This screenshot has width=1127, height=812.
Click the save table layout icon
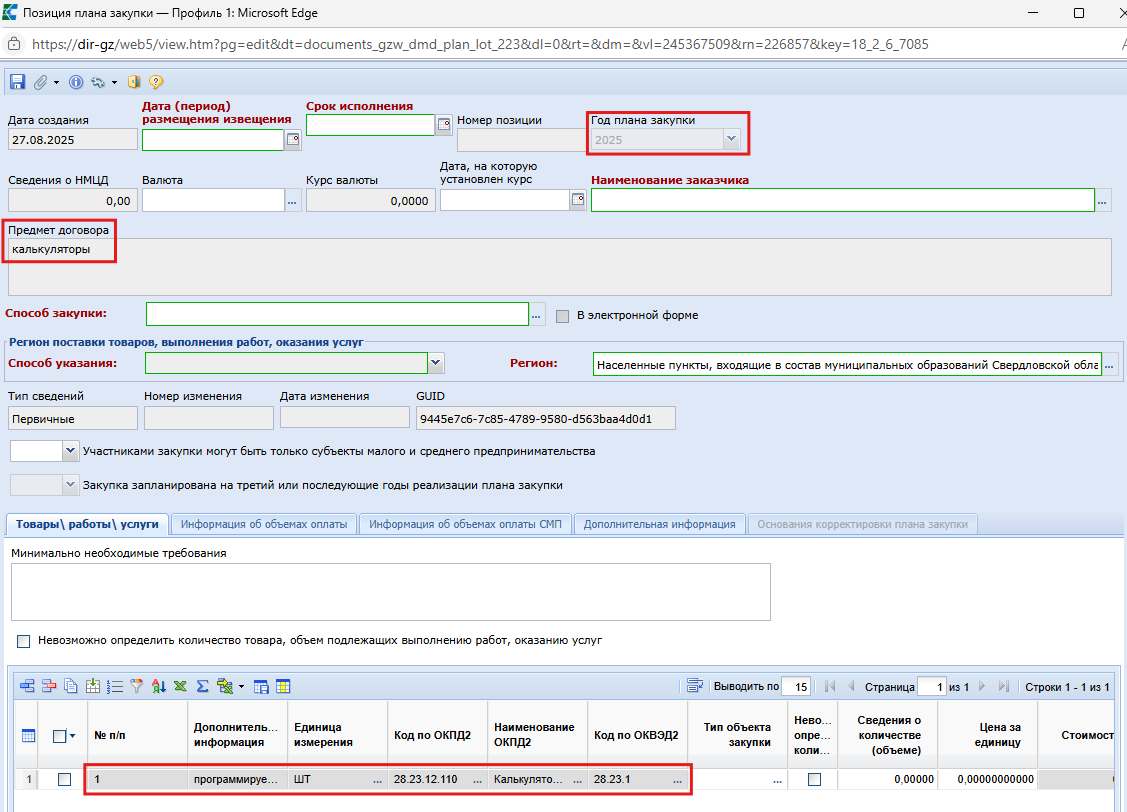coord(261,686)
